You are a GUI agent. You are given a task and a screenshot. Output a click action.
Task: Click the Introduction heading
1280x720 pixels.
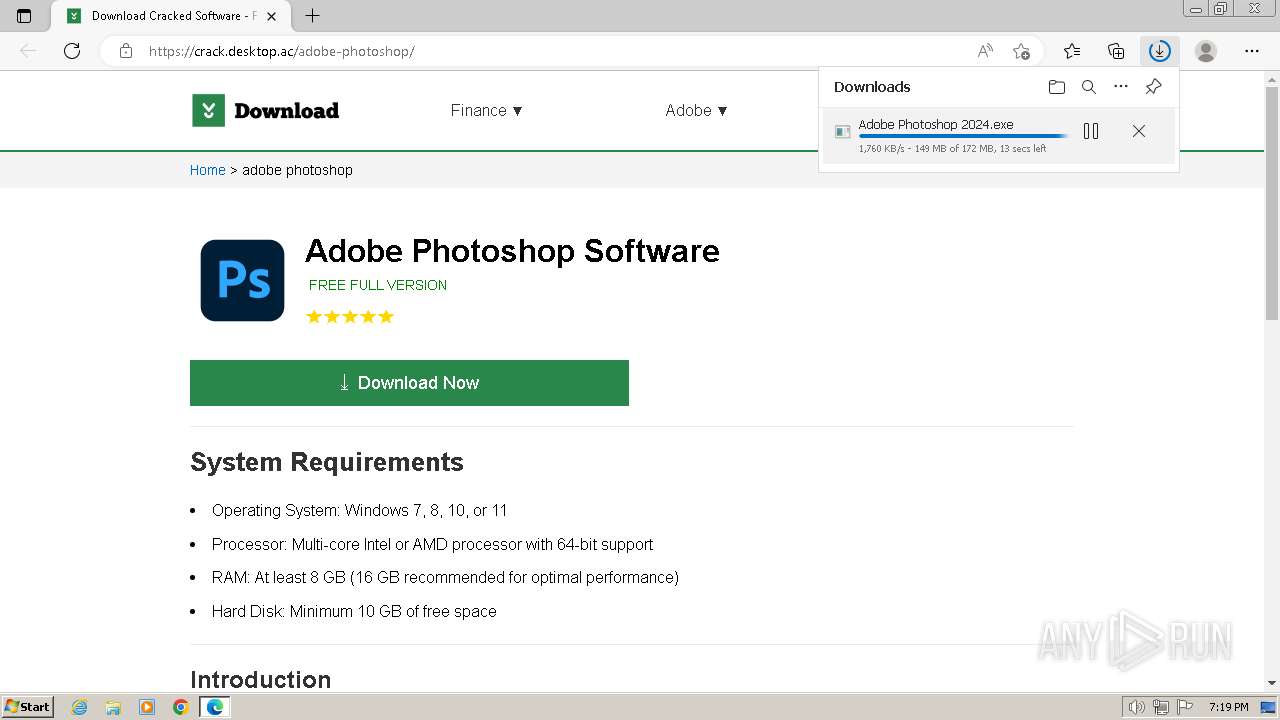260,679
